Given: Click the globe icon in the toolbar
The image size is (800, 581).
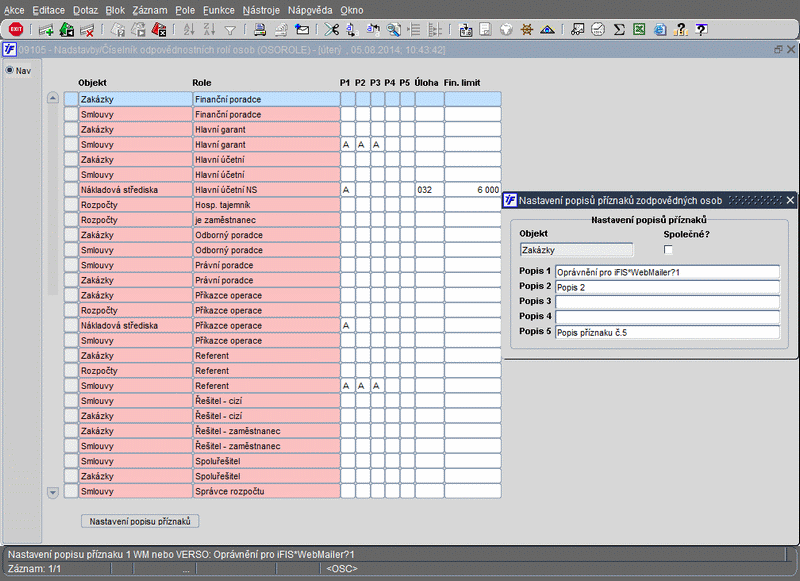Looking at the screenshot, I should pos(506,30).
